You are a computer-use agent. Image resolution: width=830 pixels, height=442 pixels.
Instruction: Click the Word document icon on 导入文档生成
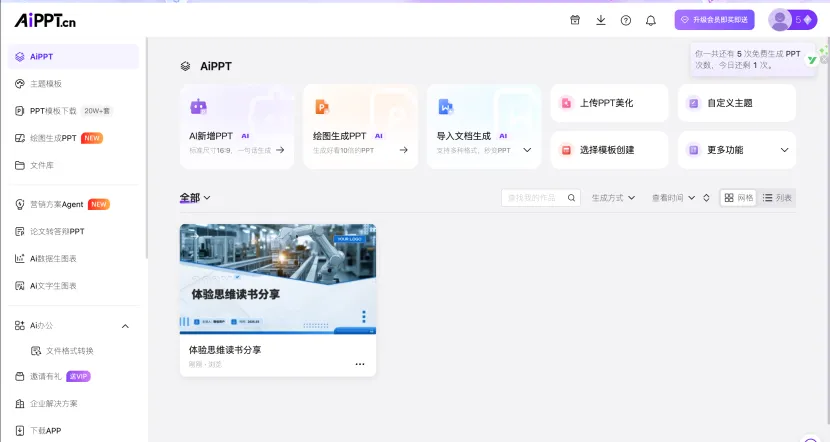pyautogui.click(x=446, y=107)
